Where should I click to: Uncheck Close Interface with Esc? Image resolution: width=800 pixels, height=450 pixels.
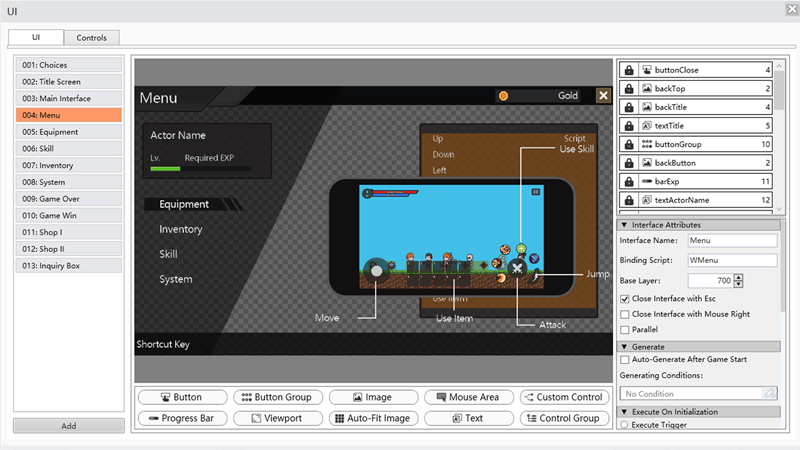tap(625, 299)
